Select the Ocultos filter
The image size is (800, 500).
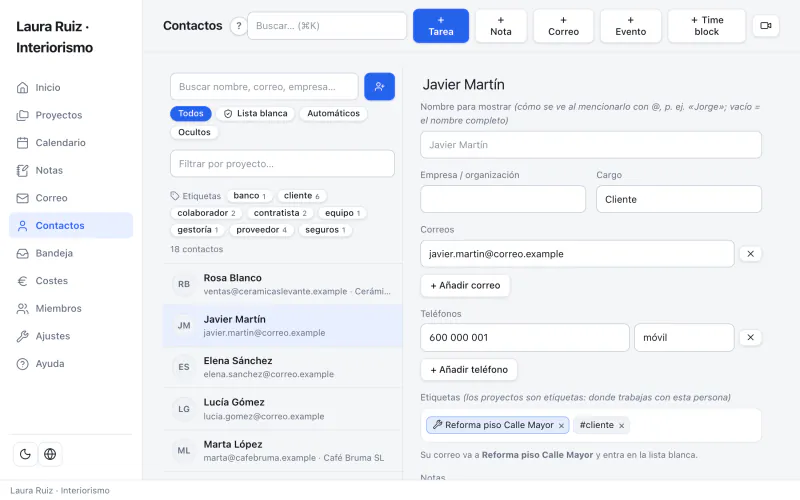pyautogui.click(x=194, y=132)
